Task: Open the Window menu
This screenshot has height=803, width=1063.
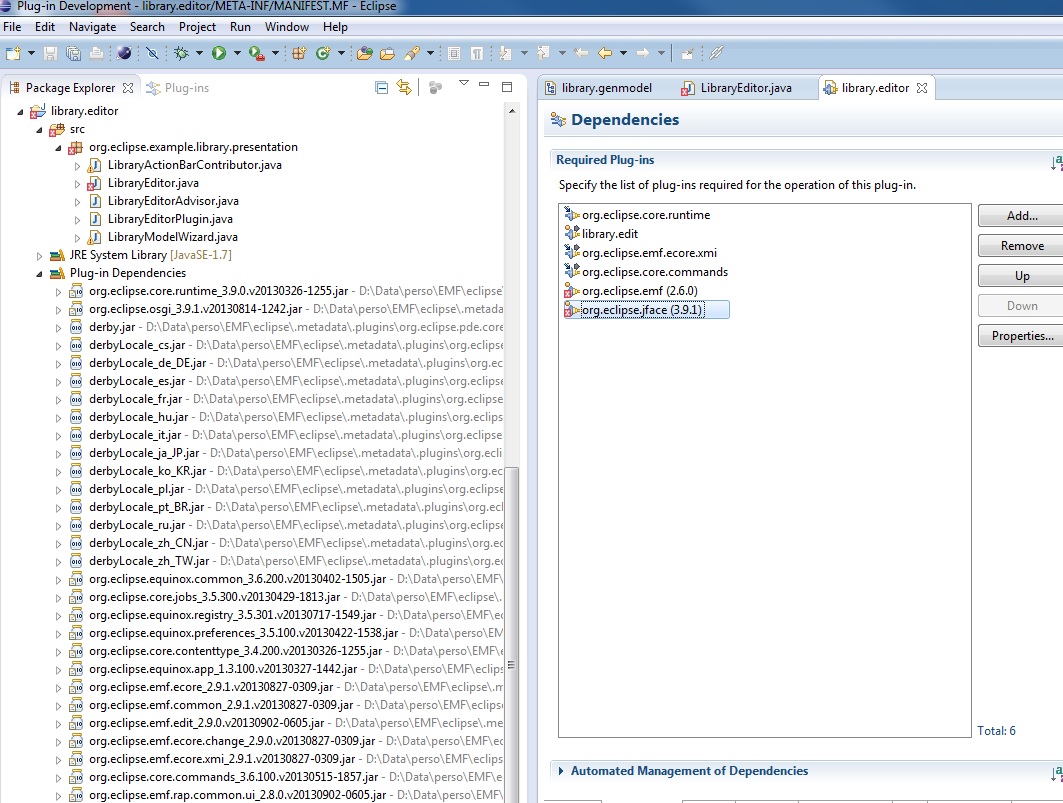Action: pos(287,27)
